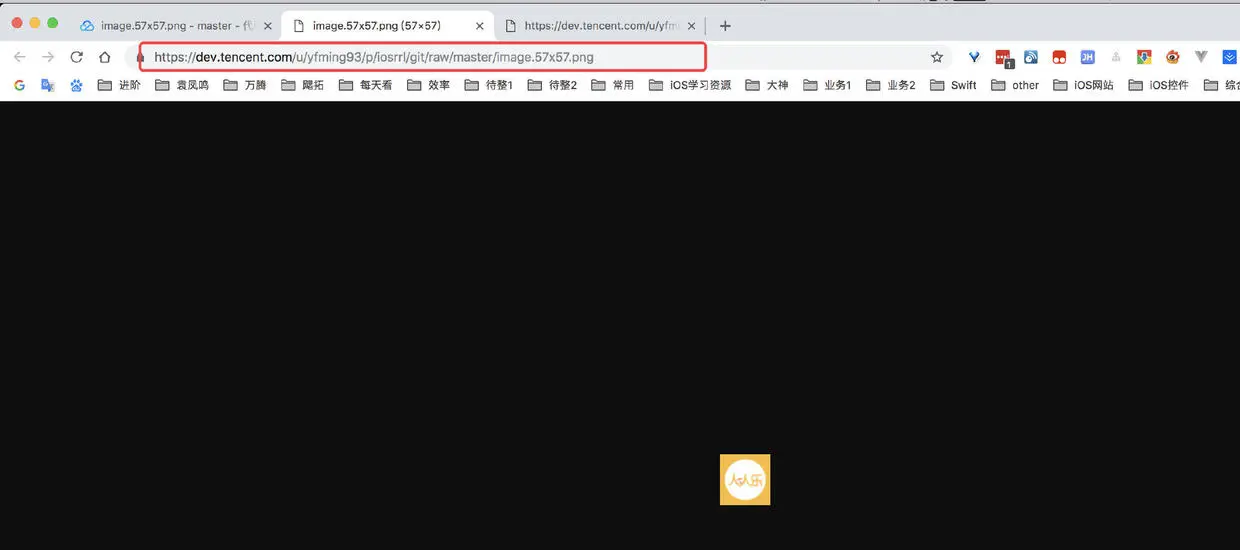This screenshot has height=550, width=1240.
Task: Open the red extension with badge 1
Action: point(1003,58)
